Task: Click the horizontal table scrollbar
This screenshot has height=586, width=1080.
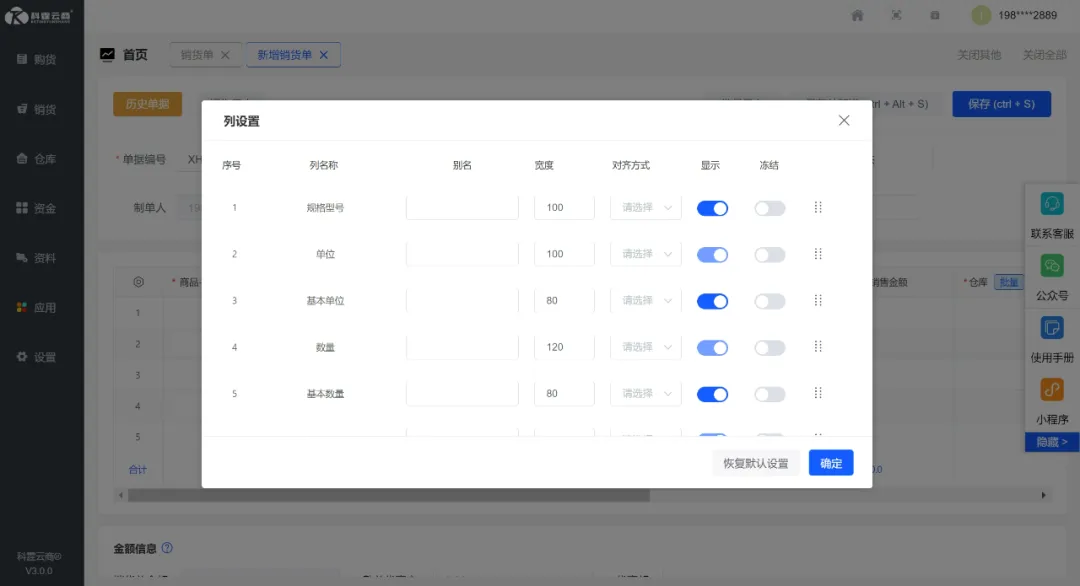Action: 388,495
